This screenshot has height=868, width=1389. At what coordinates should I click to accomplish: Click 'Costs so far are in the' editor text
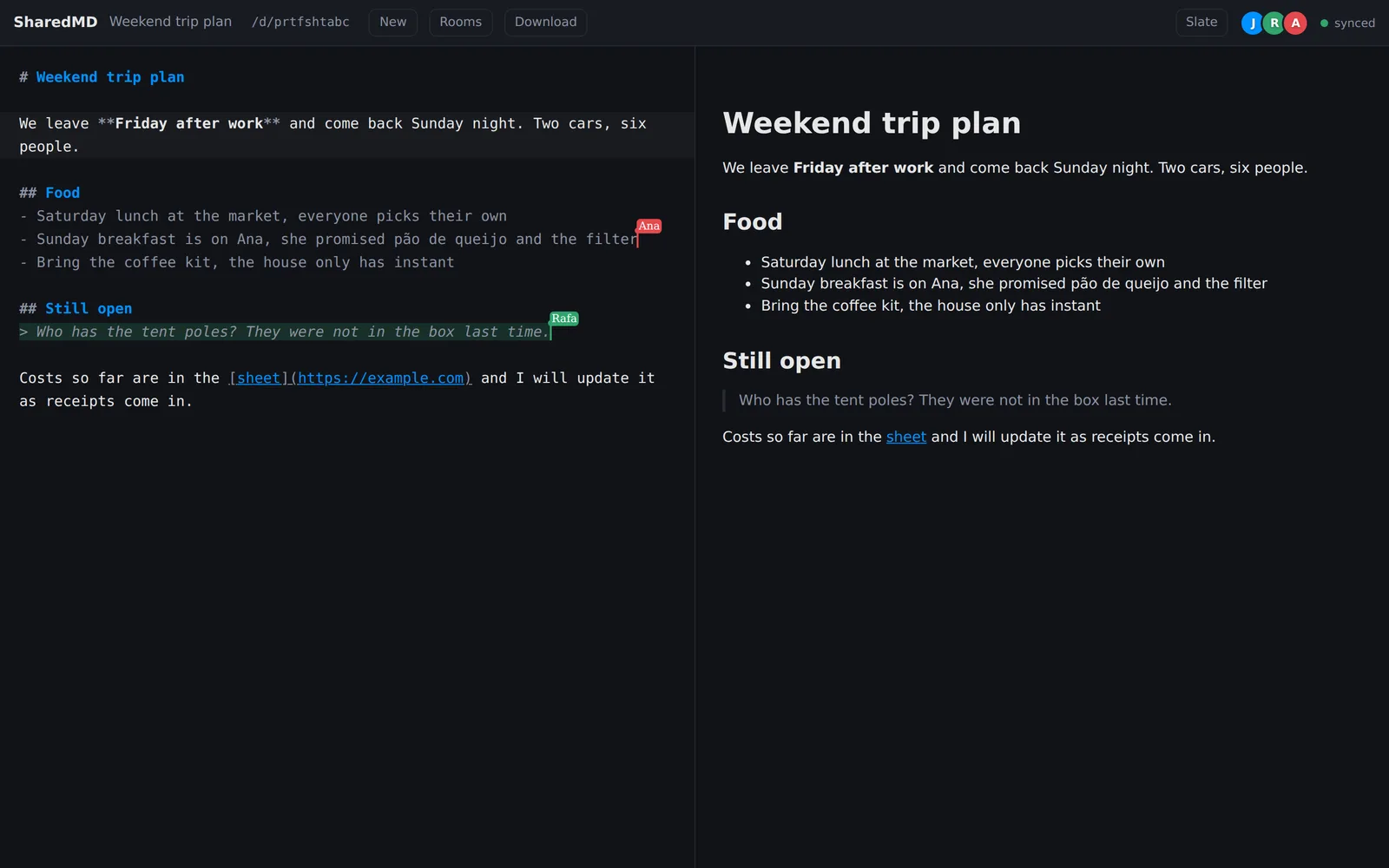click(x=120, y=378)
